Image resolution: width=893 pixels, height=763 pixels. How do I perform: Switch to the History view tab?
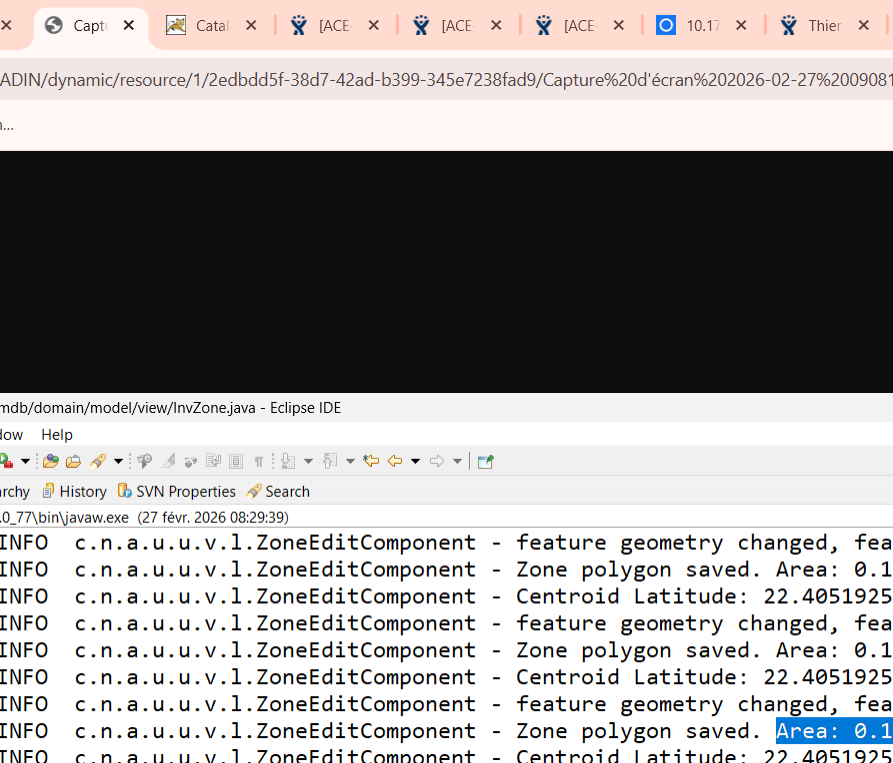[x=74, y=491]
